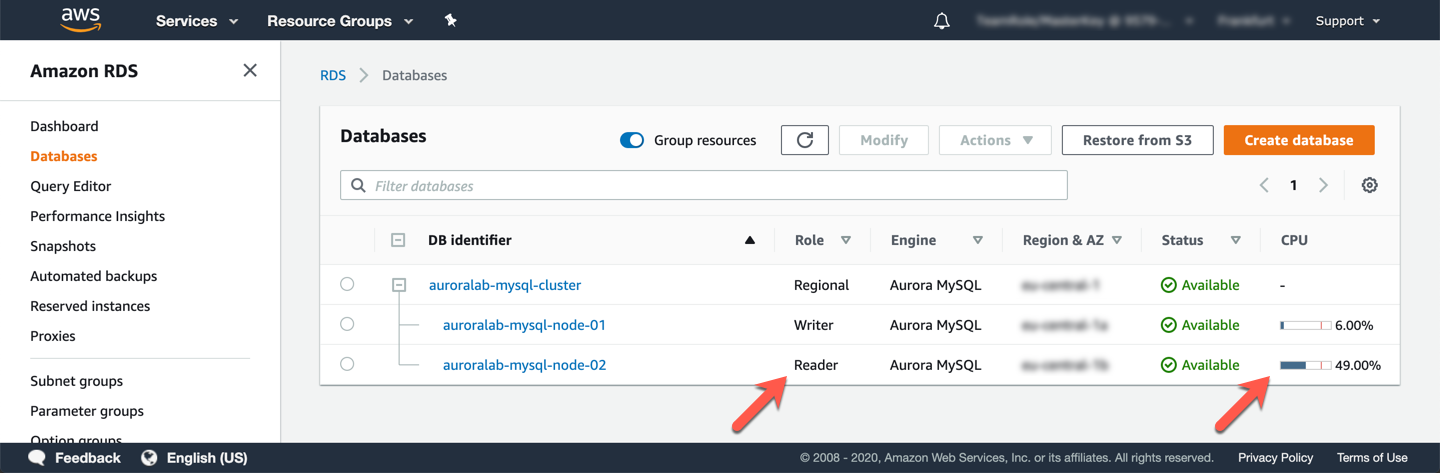Click the pin shortcut icon in top bar
This screenshot has height=473, width=1440.
click(x=451, y=20)
